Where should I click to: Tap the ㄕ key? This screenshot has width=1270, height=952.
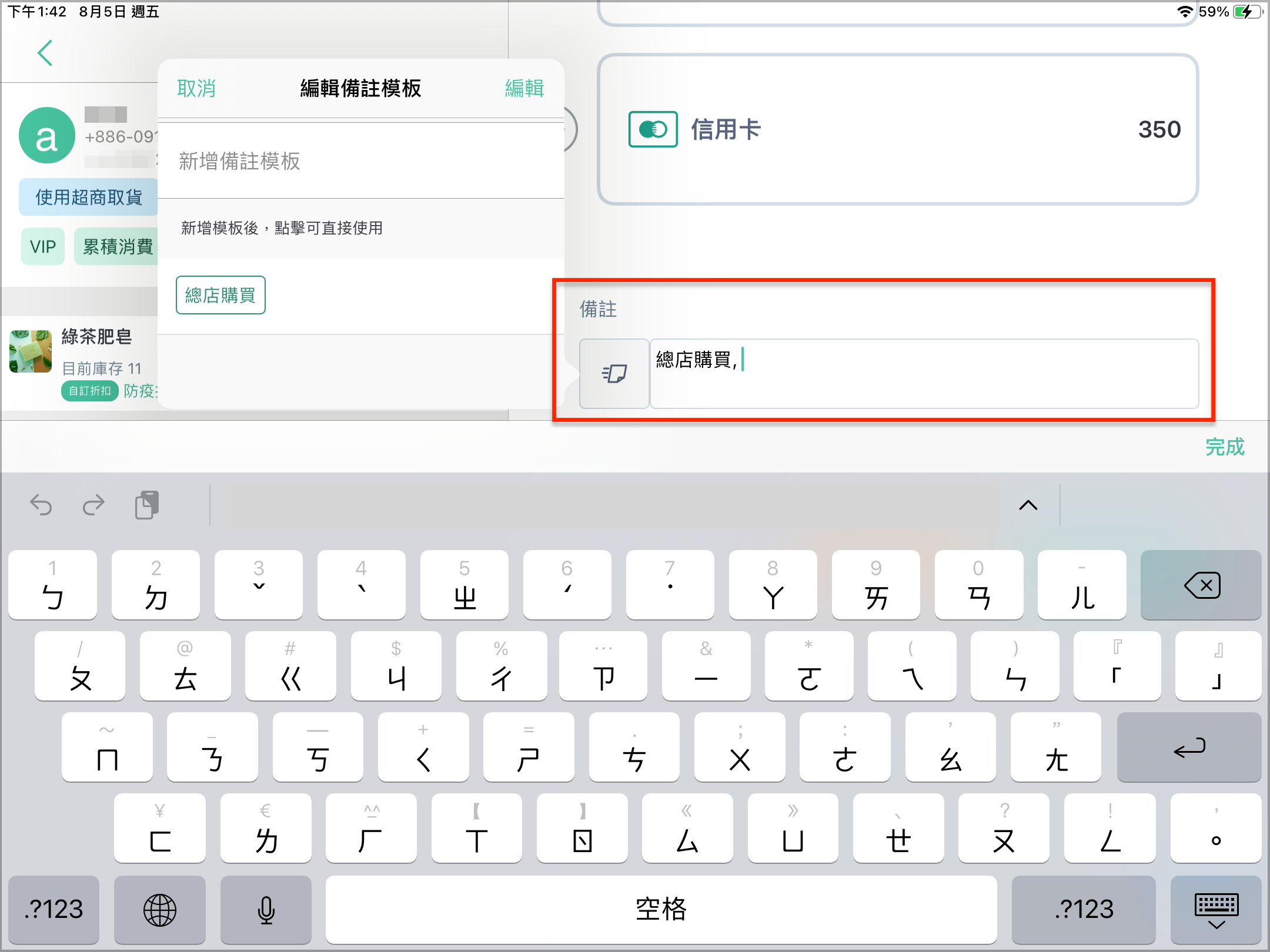pyautogui.click(x=529, y=747)
